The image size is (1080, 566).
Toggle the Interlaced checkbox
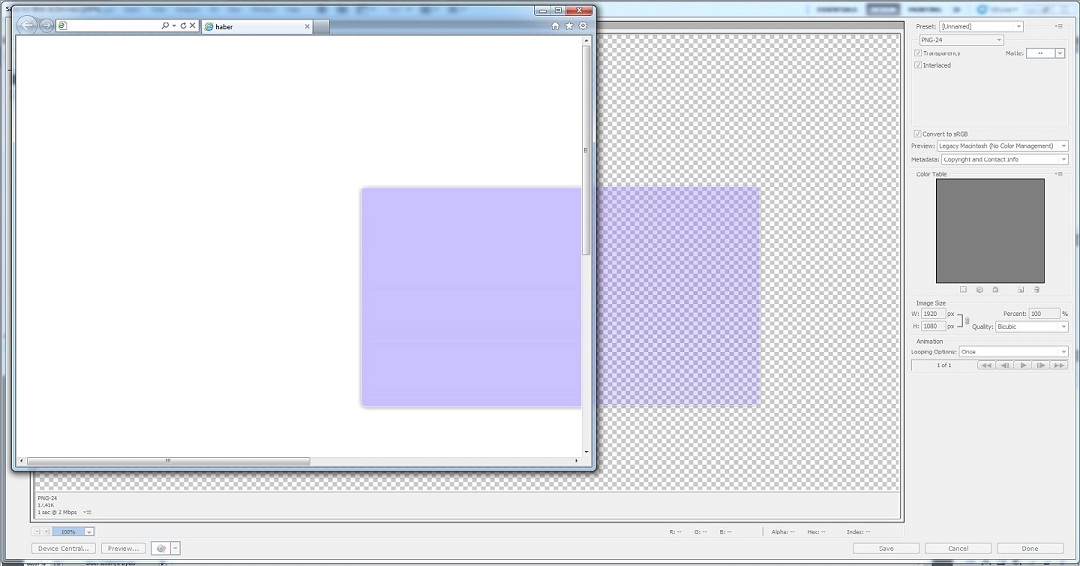pyautogui.click(x=918, y=65)
